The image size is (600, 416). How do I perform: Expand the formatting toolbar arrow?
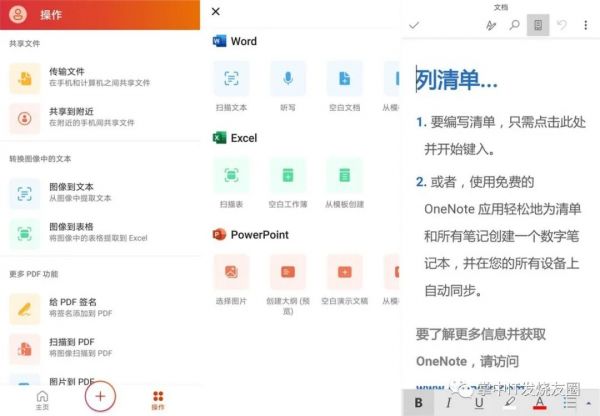pos(589,403)
